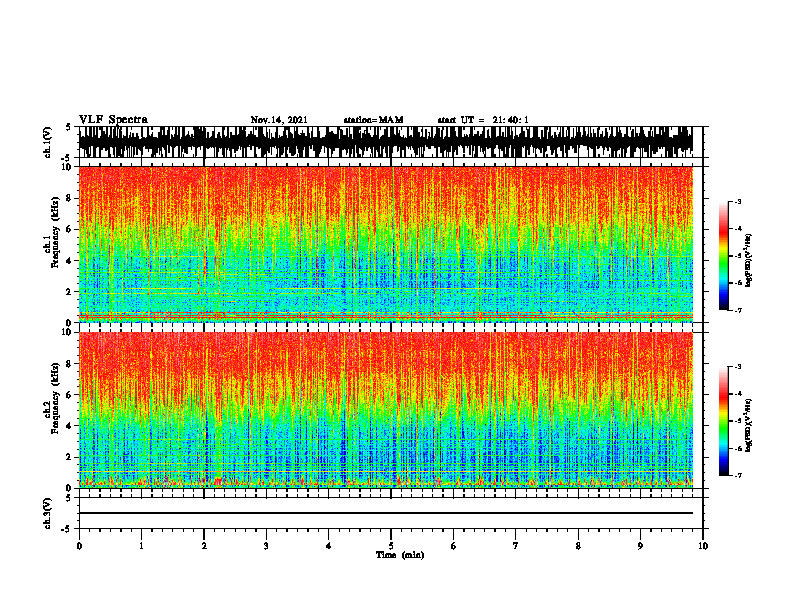Click ch.1 frequency axis tick "4"
The image size is (792, 612).
[x=70, y=261]
